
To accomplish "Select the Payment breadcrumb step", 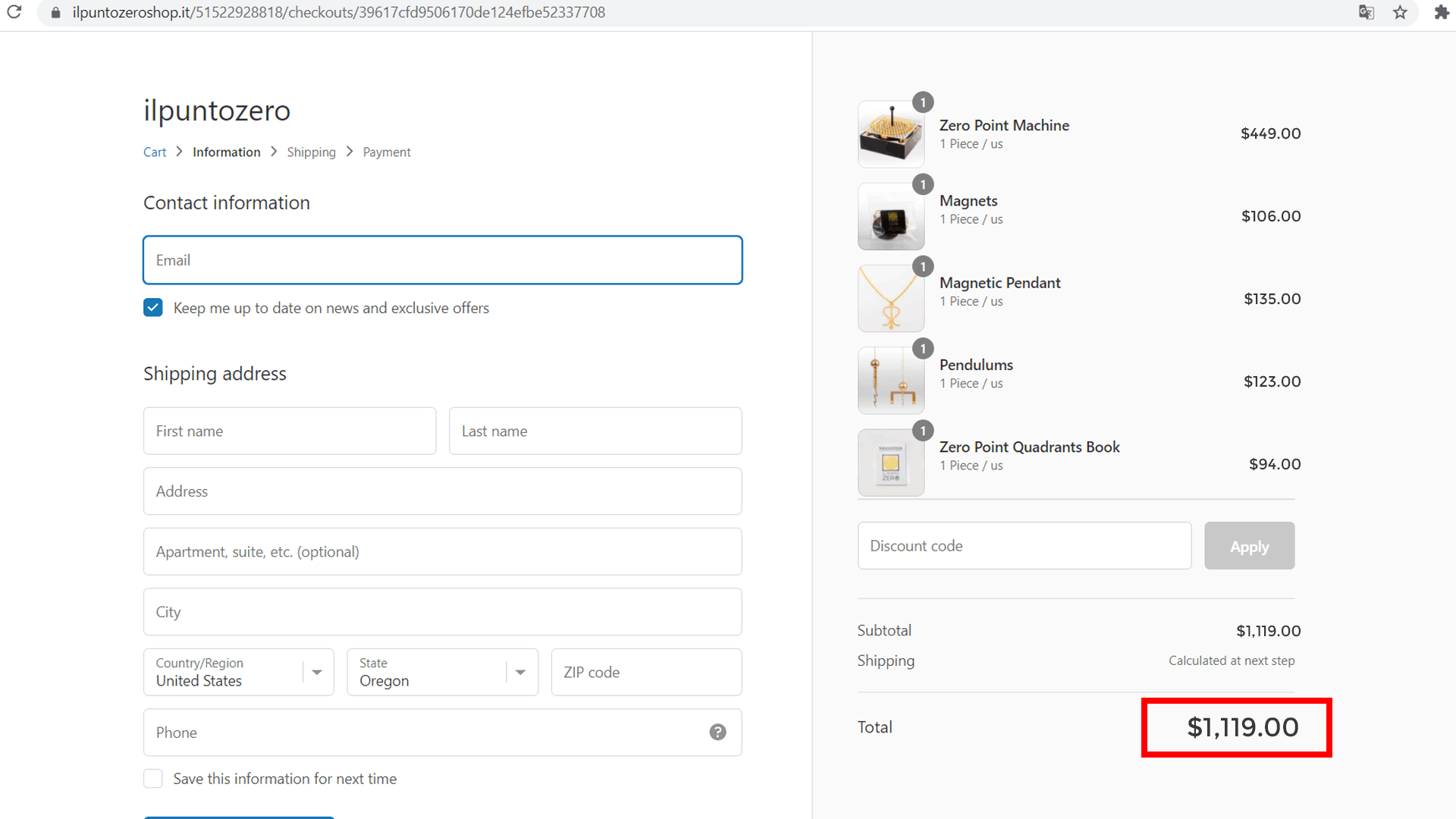I will [387, 152].
